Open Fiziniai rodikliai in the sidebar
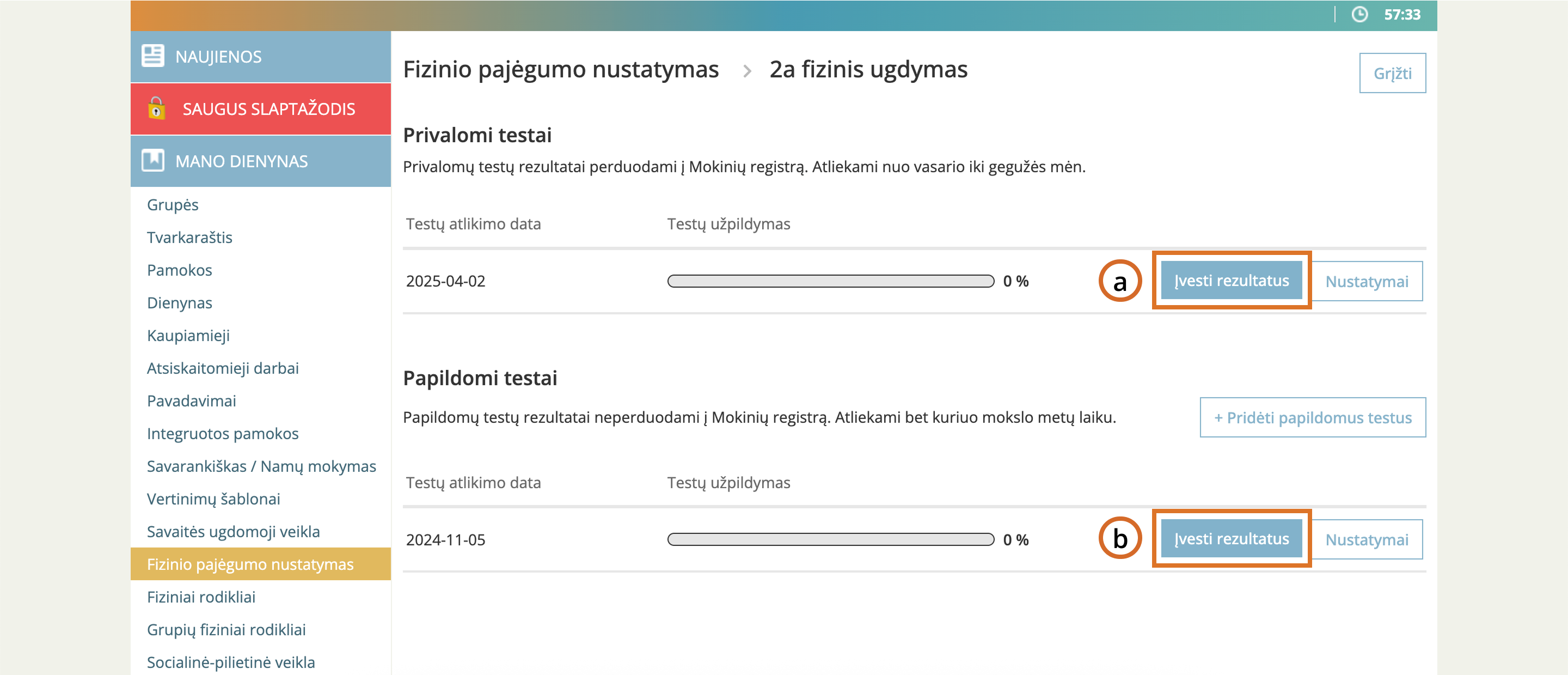The image size is (1568, 675). [201, 597]
